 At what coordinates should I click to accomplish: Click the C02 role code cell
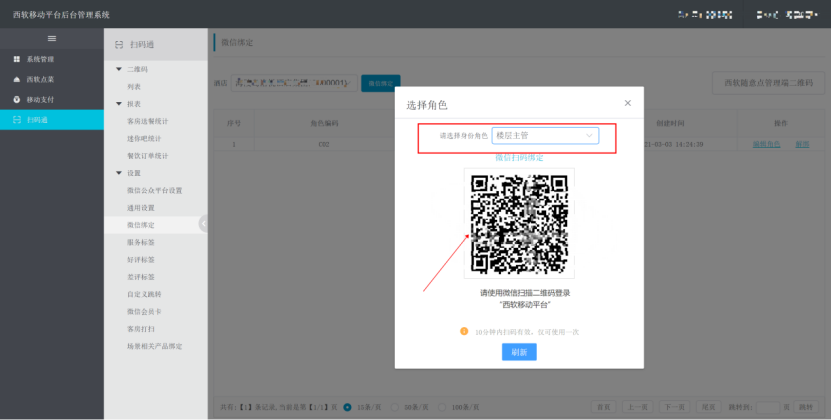[324, 144]
